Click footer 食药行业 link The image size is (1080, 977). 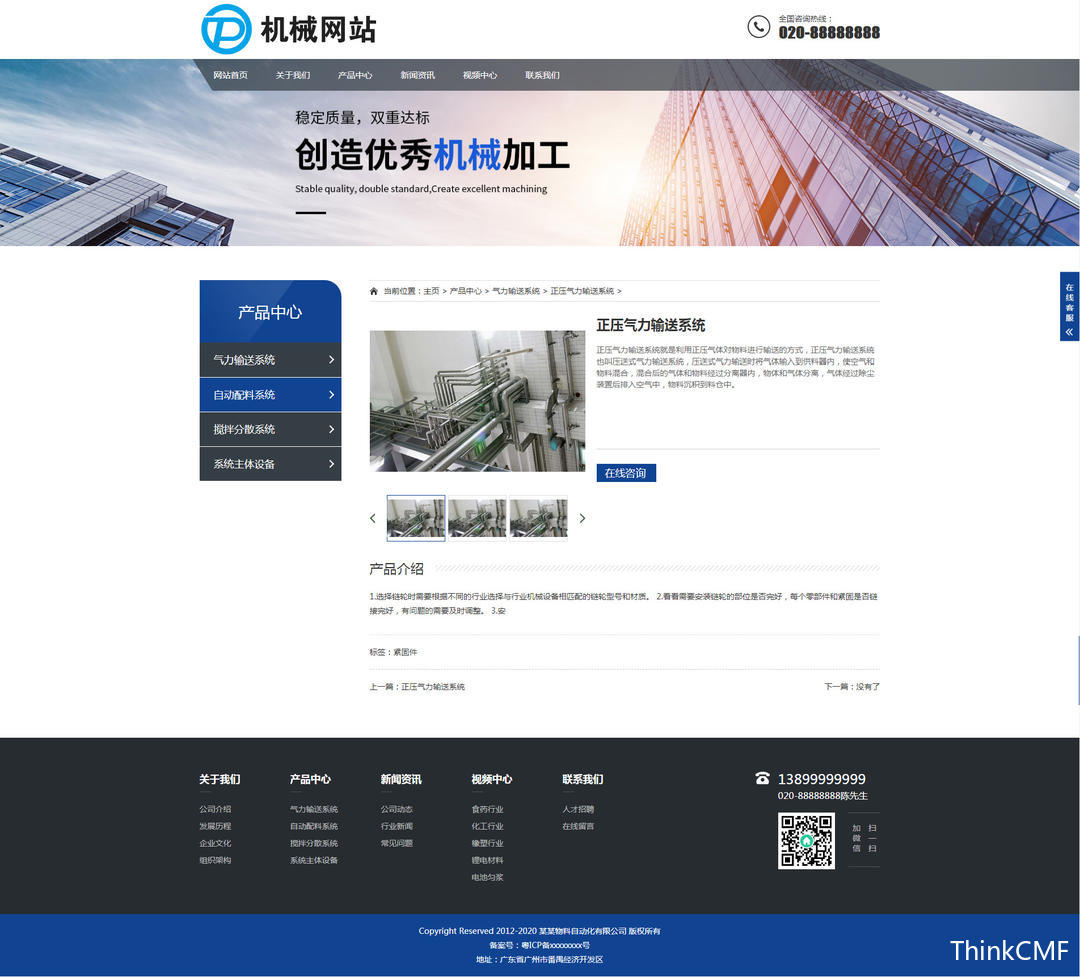coord(487,809)
